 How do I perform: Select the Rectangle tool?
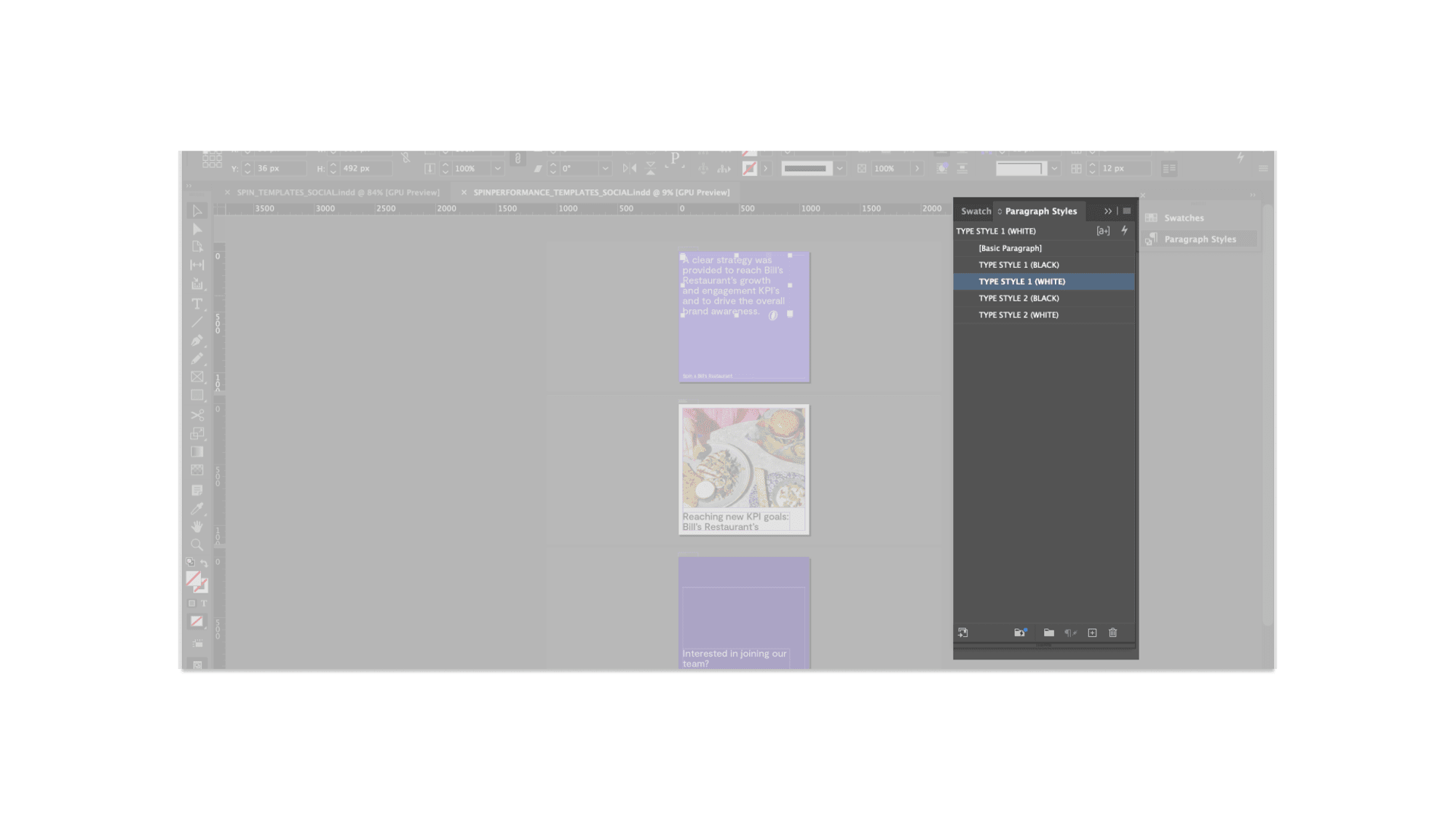pos(197,395)
